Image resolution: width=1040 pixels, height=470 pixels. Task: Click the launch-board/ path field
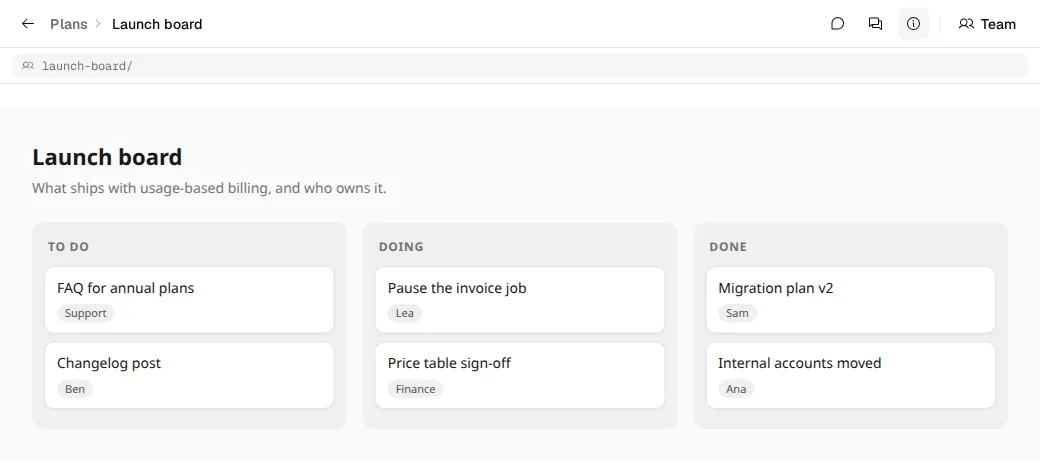(520, 66)
